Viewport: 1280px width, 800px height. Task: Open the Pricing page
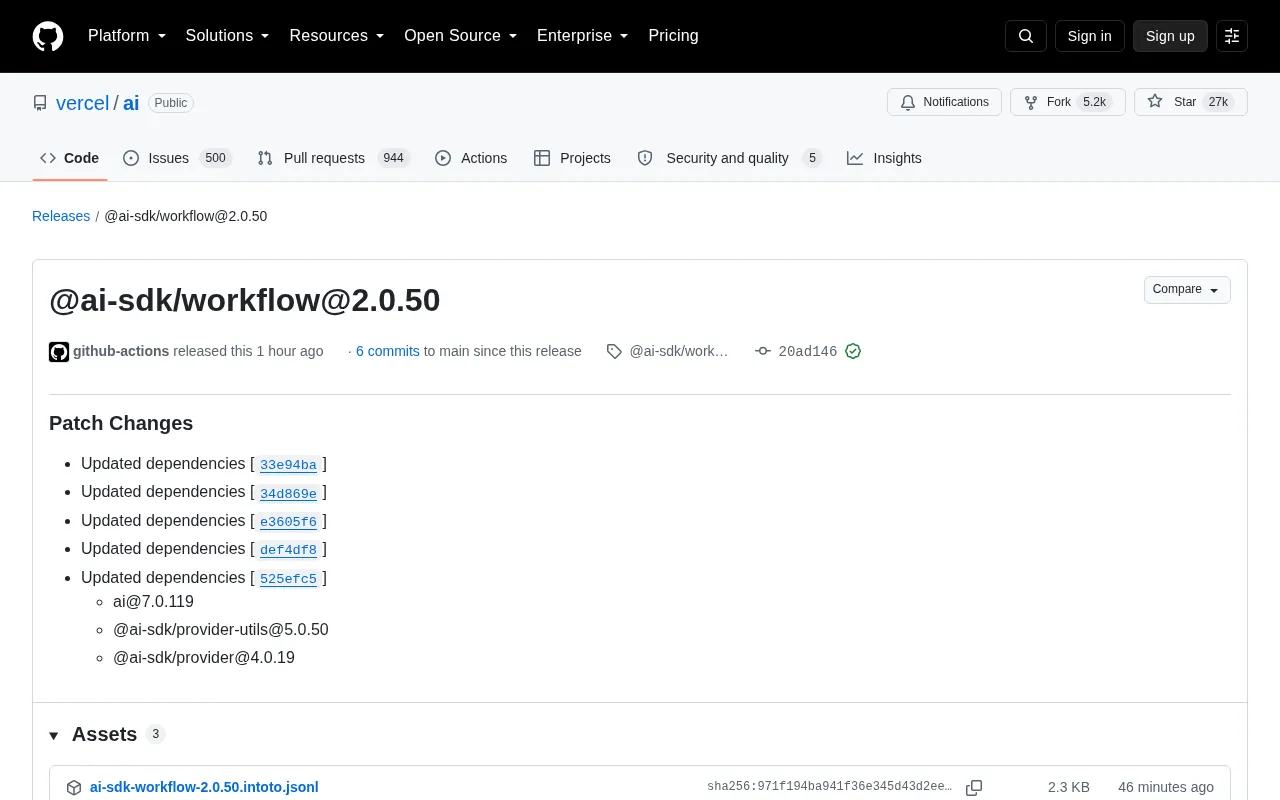(673, 36)
